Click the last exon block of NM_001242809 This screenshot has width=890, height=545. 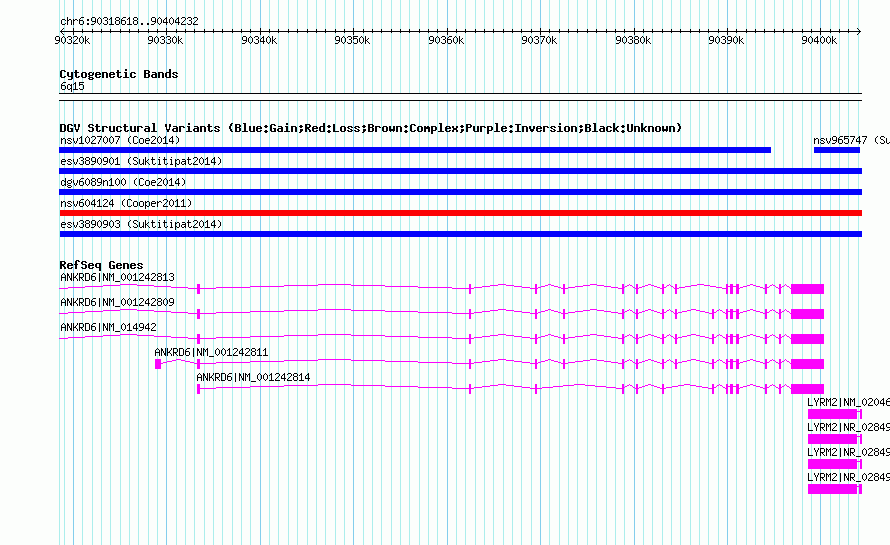[x=807, y=314]
